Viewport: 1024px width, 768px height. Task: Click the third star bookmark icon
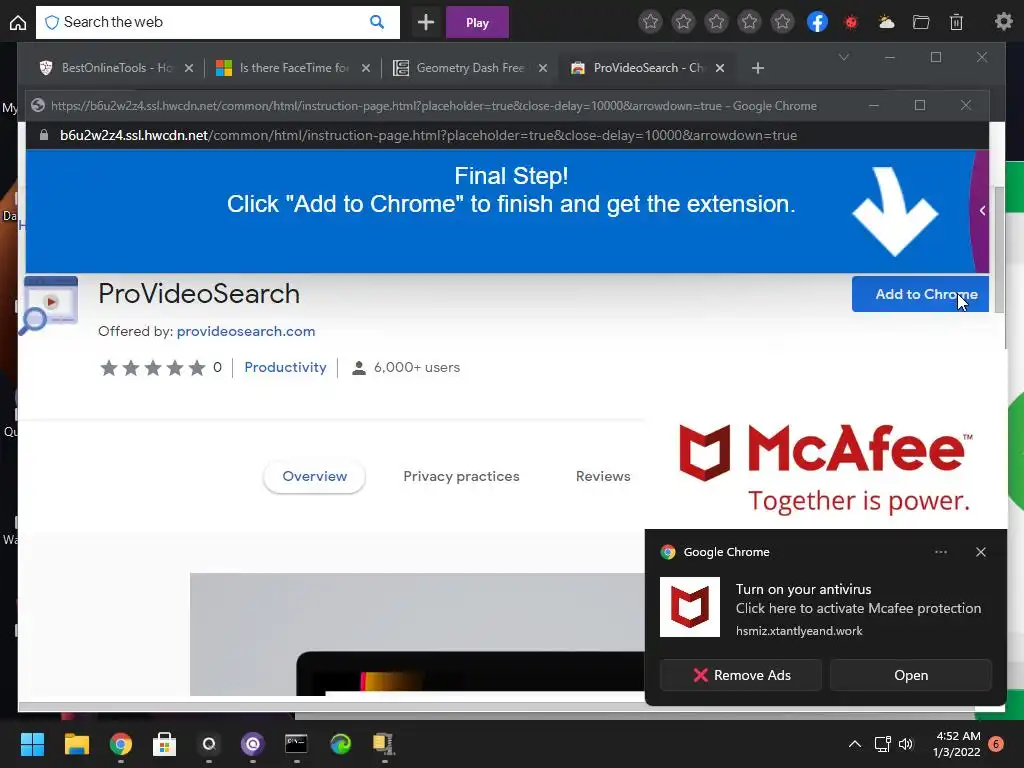[x=716, y=22]
